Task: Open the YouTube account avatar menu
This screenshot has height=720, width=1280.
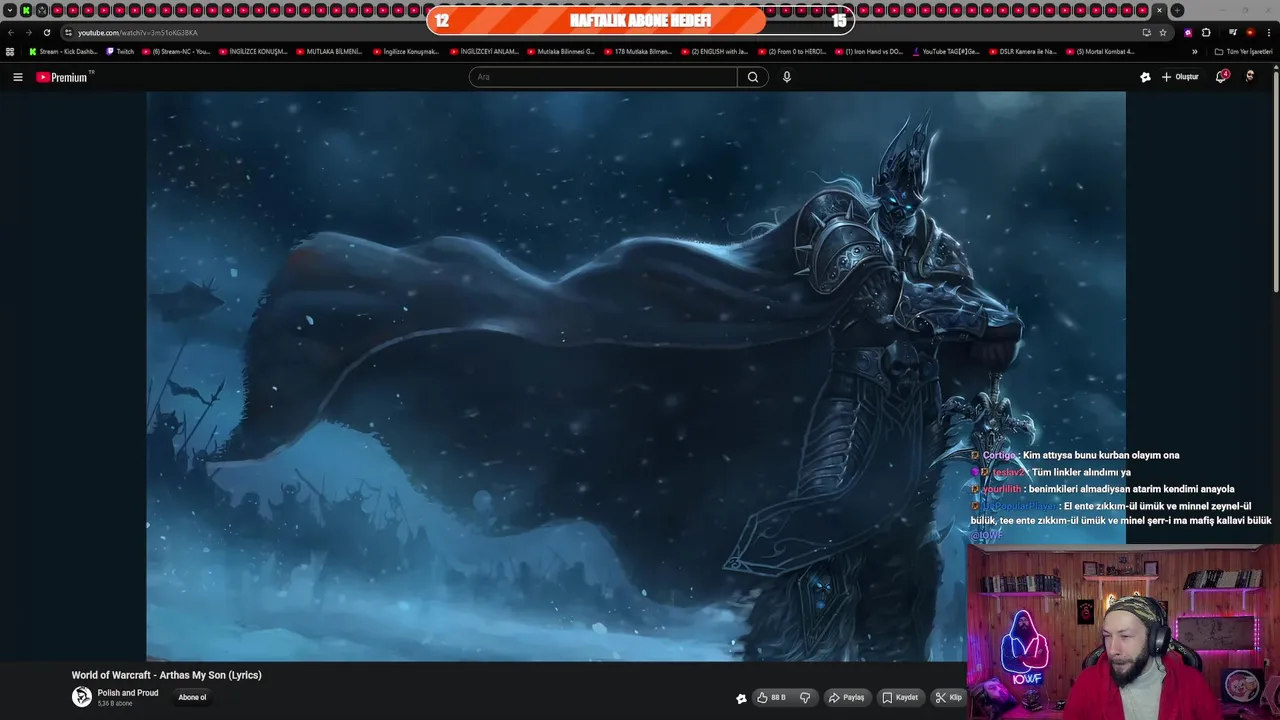Action: pos(1250,77)
